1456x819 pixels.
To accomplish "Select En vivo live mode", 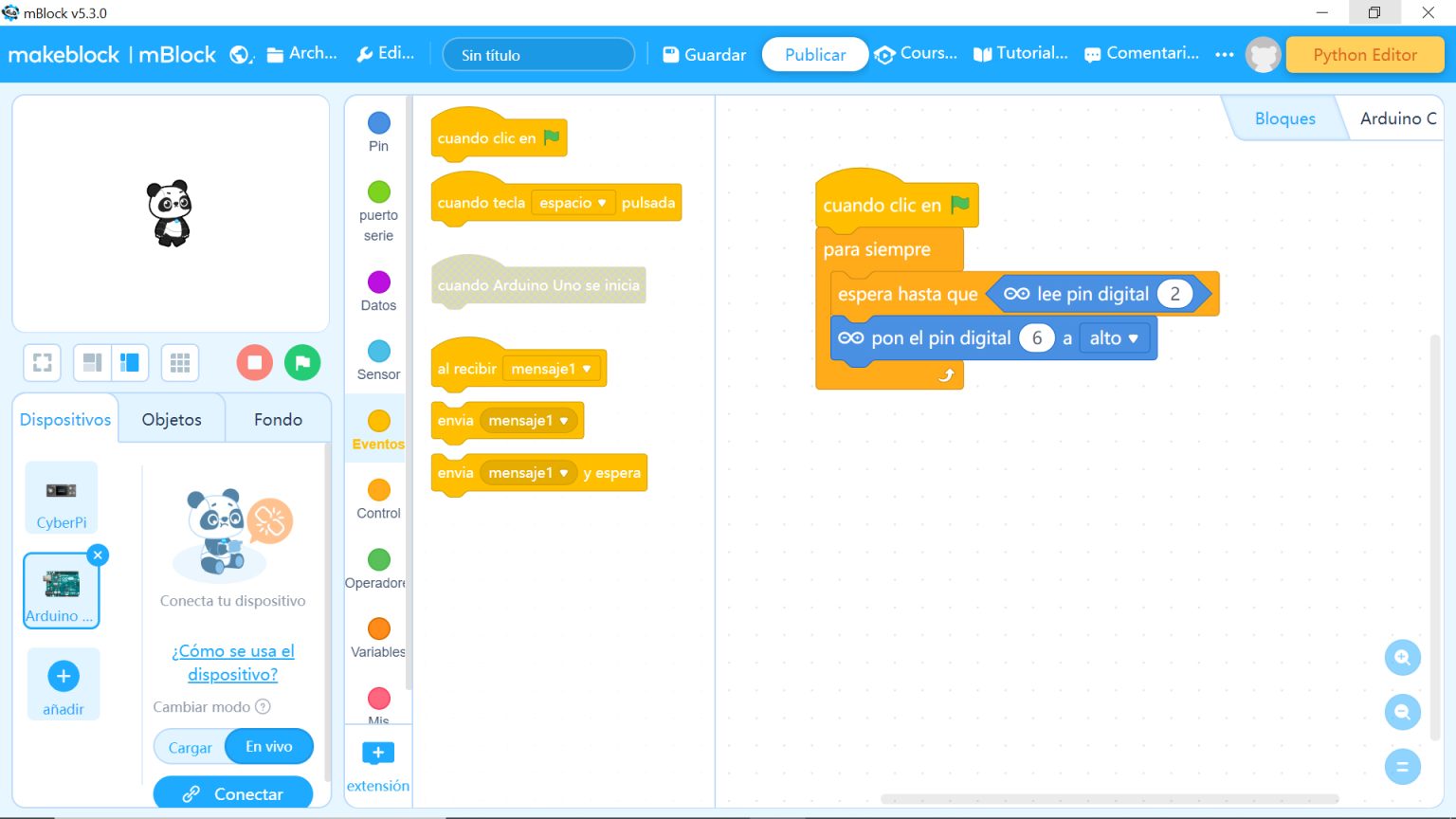I will pyautogui.click(x=269, y=747).
